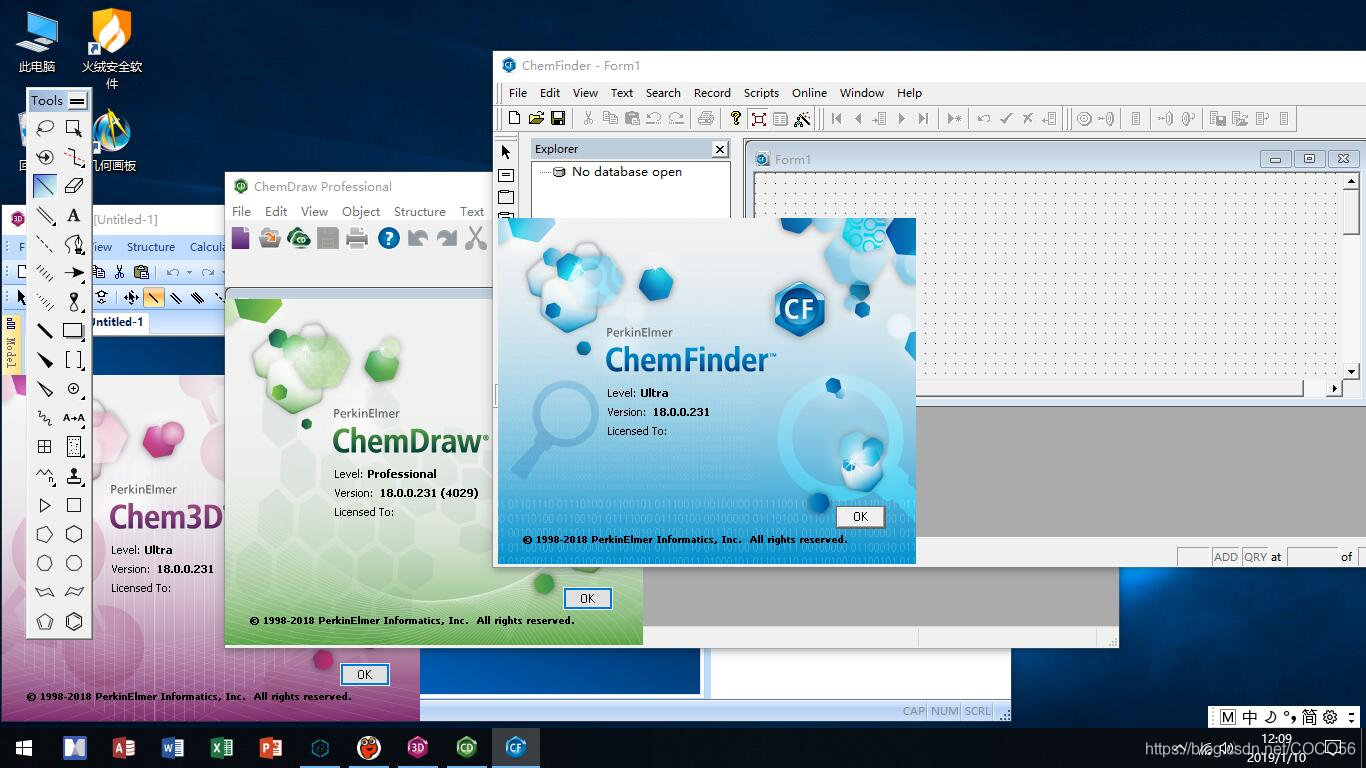The width and height of the screenshot is (1366, 768).
Task: Select the bold bond tool in Tools palette
Action: tap(45, 331)
